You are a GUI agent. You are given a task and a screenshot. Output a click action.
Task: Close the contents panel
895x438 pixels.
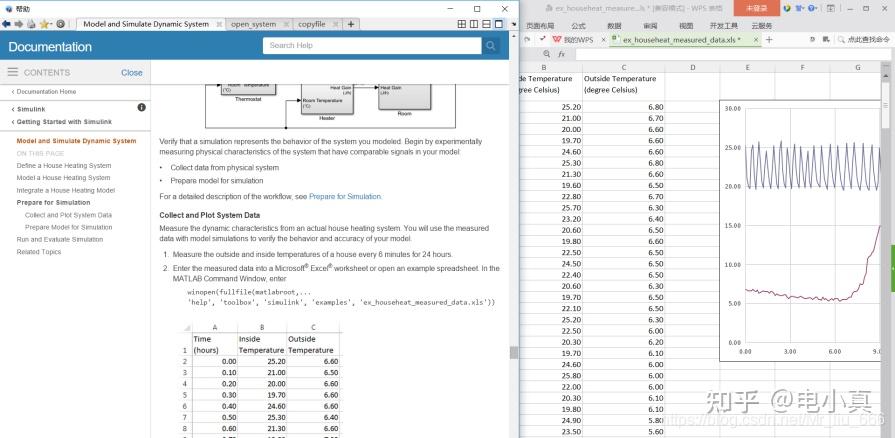pyautogui.click(x=132, y=73)
